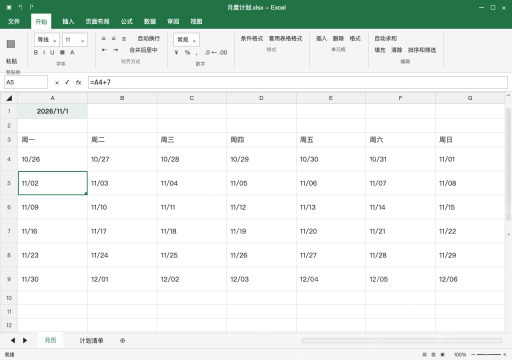
Task: Toggle wrap text (自动换行)
Action: click(x=149, y=39)
